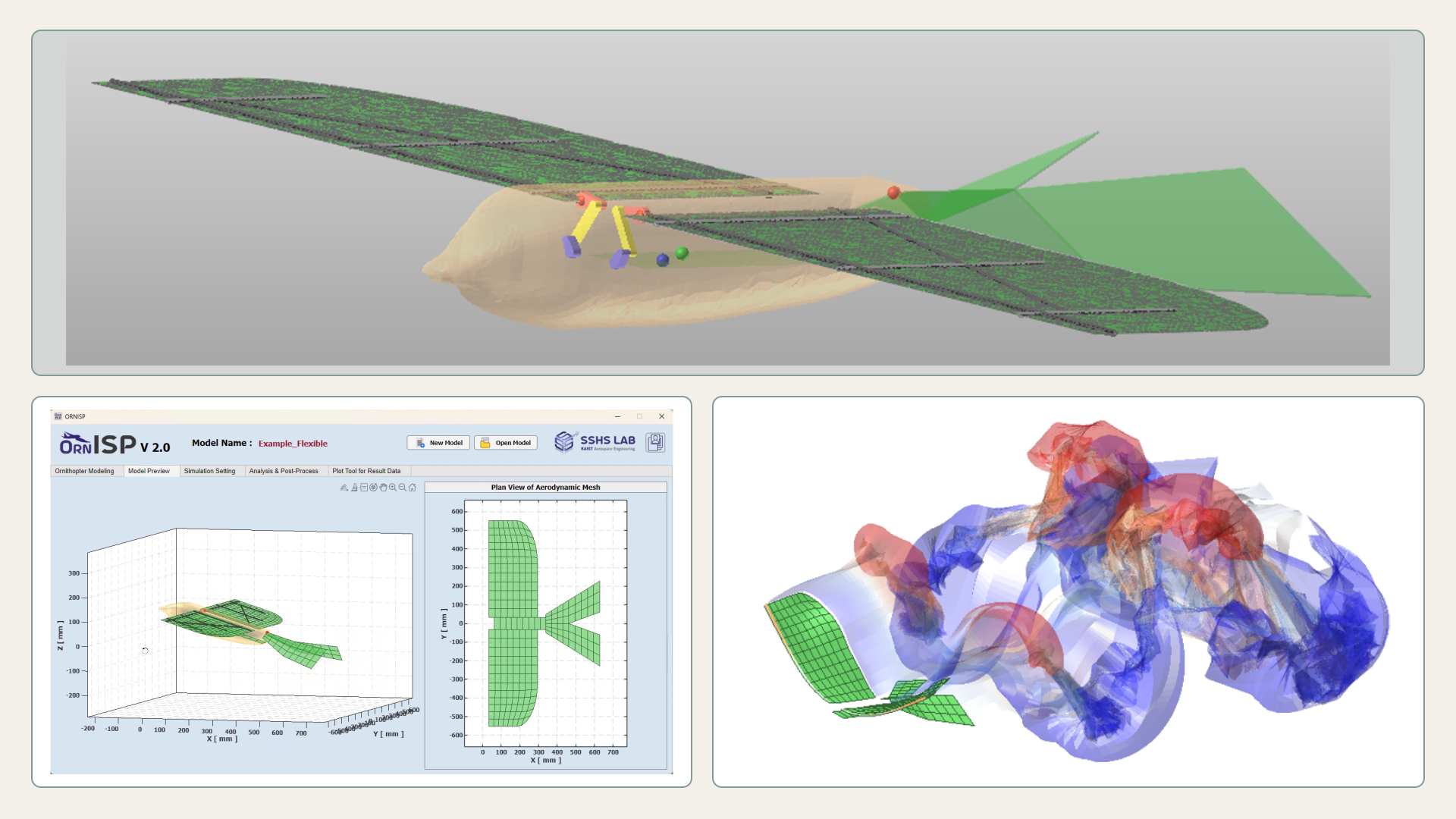Image resolution: width=1456 pixels, height=819 pixels.
Task: Click the ORNISP window title bar icon
Action: (x=58, y=416)
